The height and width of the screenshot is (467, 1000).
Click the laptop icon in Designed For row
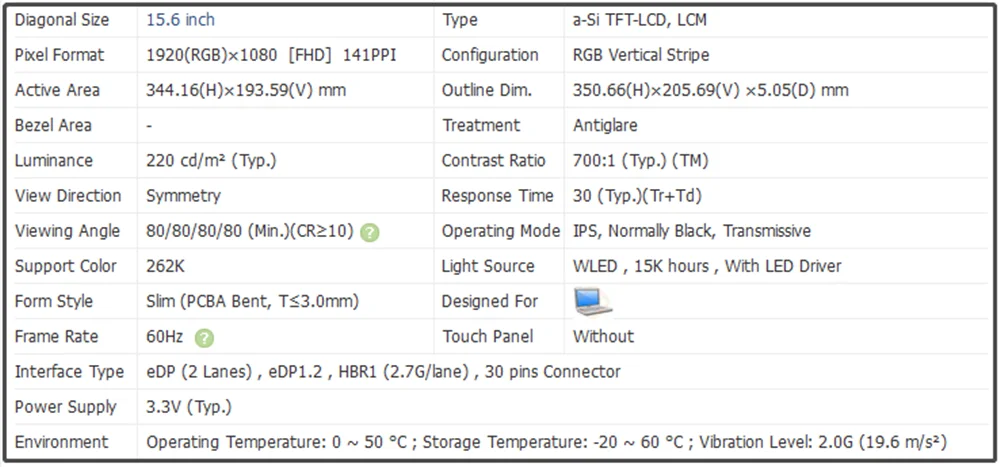[593, 301]
